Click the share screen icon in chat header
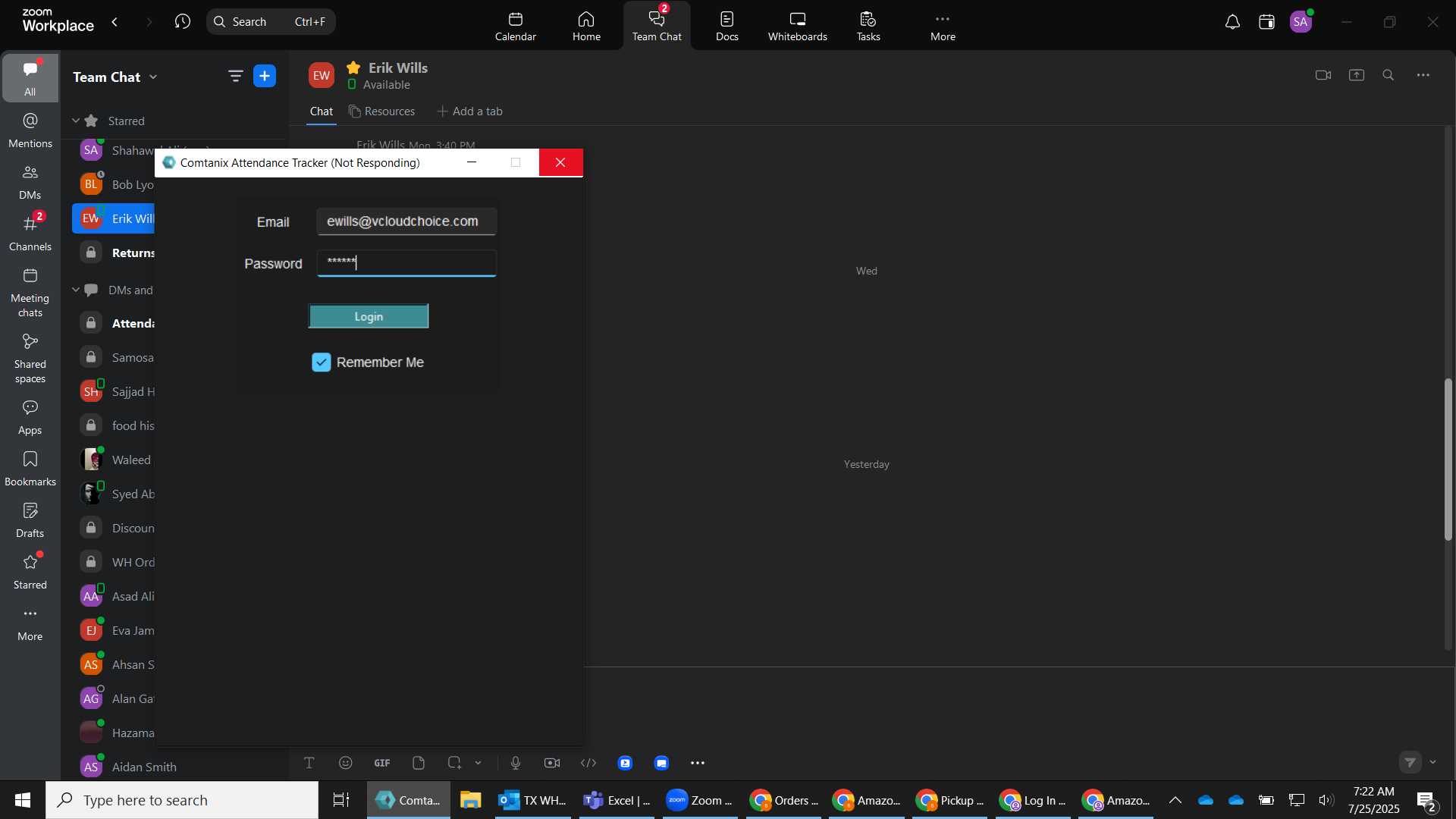 pyautogui.click(x=1357, y=75)
